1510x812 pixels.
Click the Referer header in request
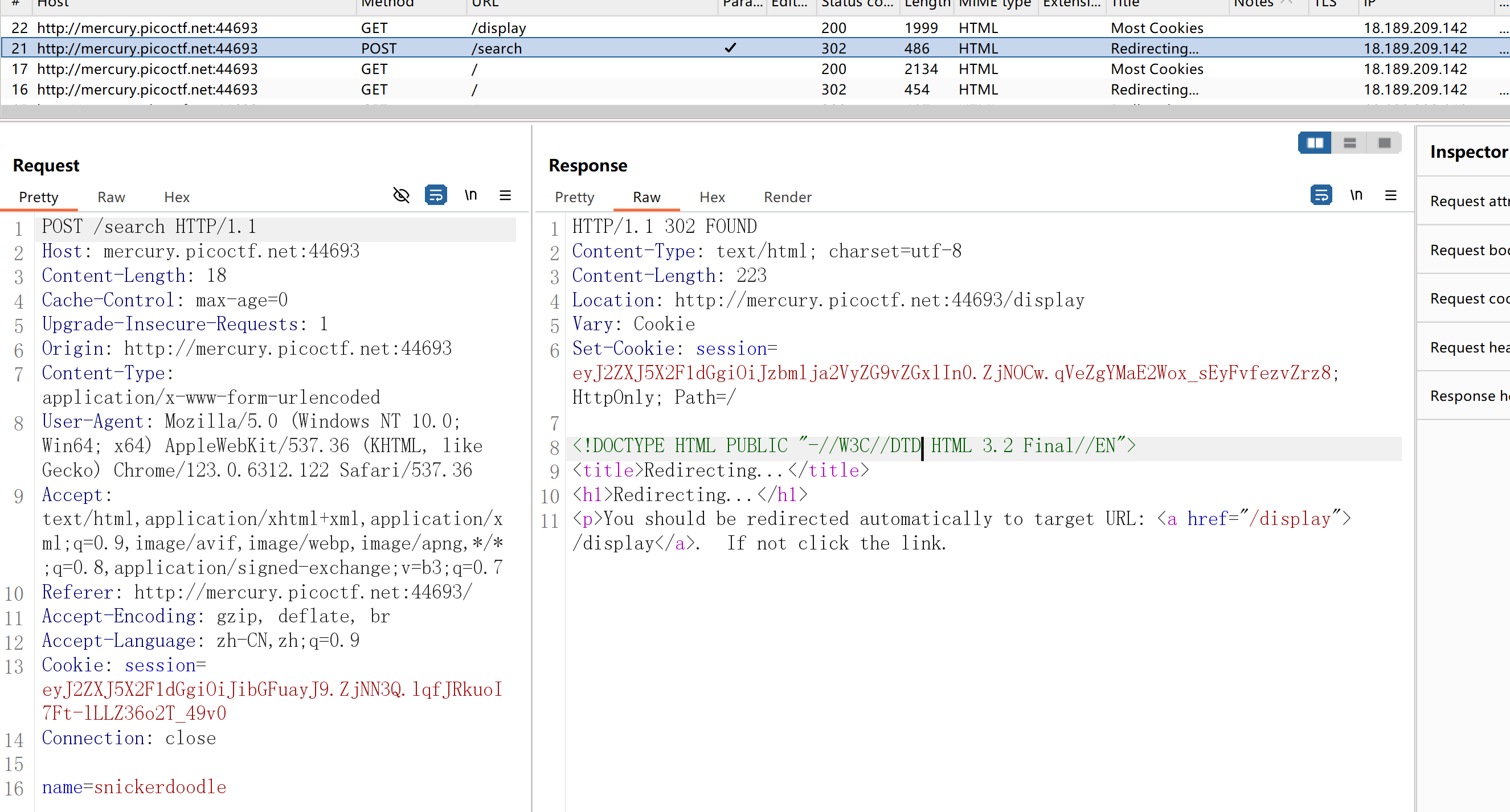[x=257, y=592]
